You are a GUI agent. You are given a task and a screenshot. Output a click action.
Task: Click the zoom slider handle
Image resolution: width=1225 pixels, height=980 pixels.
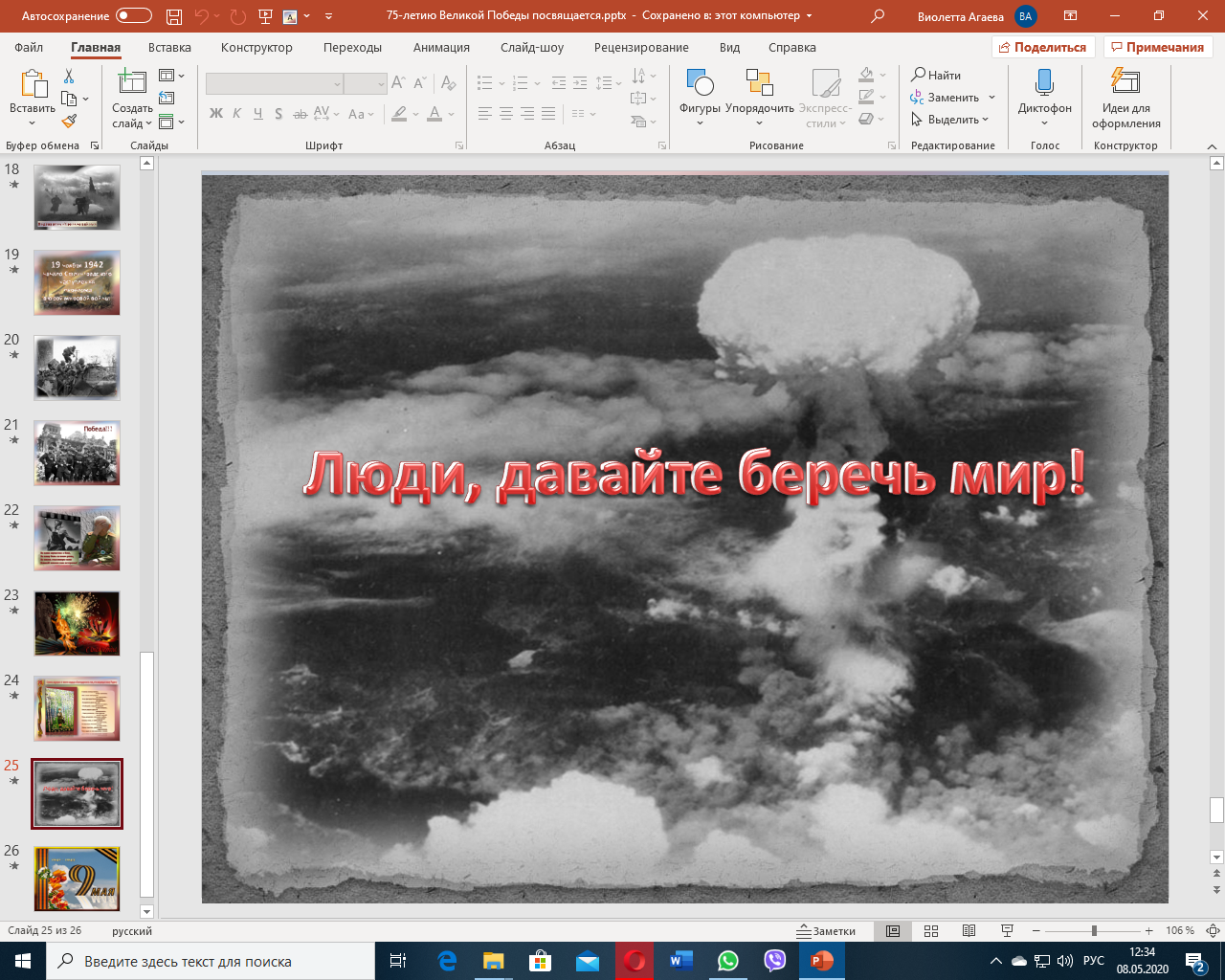click(x=1094, y=931)
